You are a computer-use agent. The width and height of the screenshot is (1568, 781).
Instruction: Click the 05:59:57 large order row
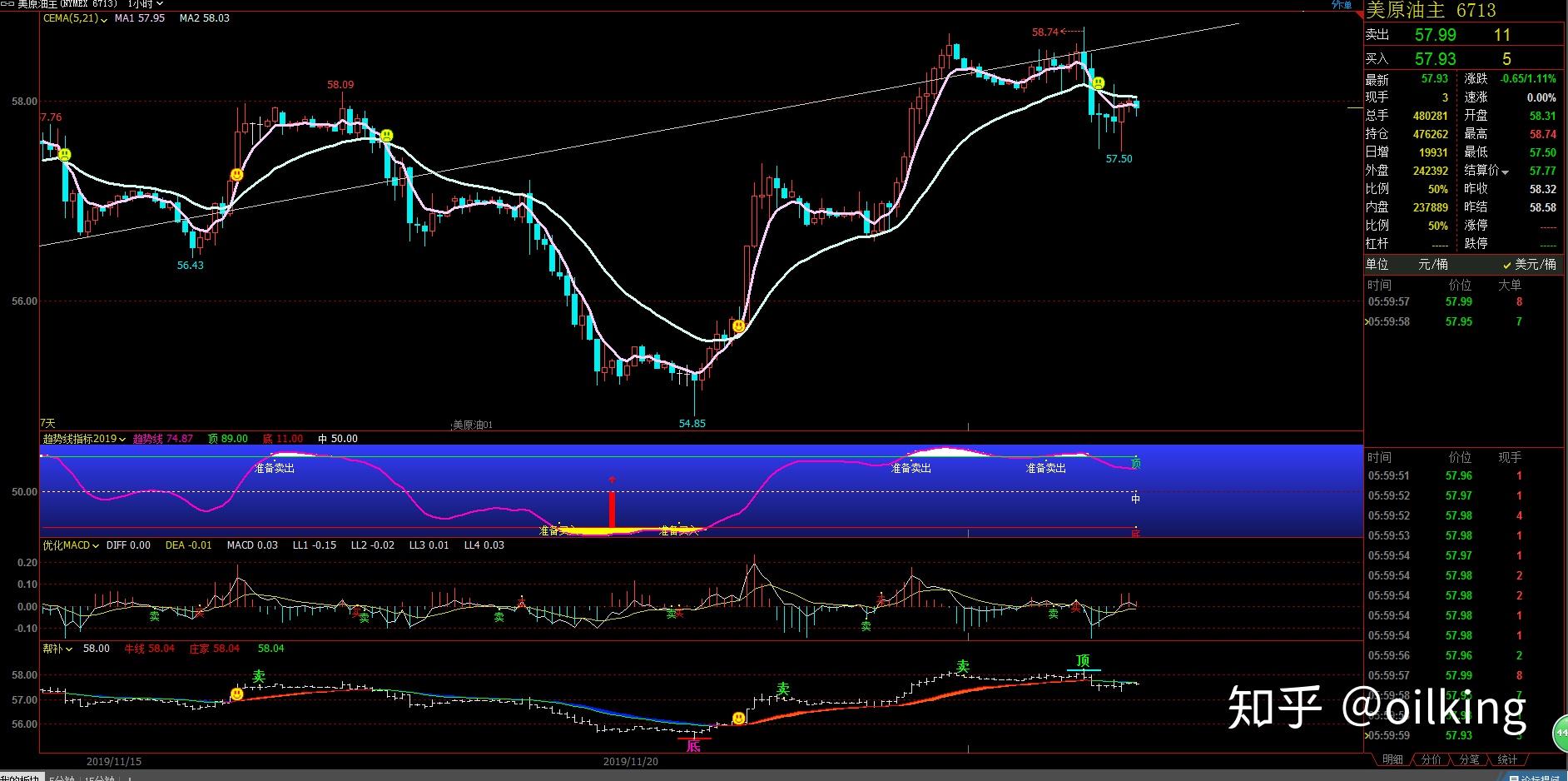point(1463,301)
